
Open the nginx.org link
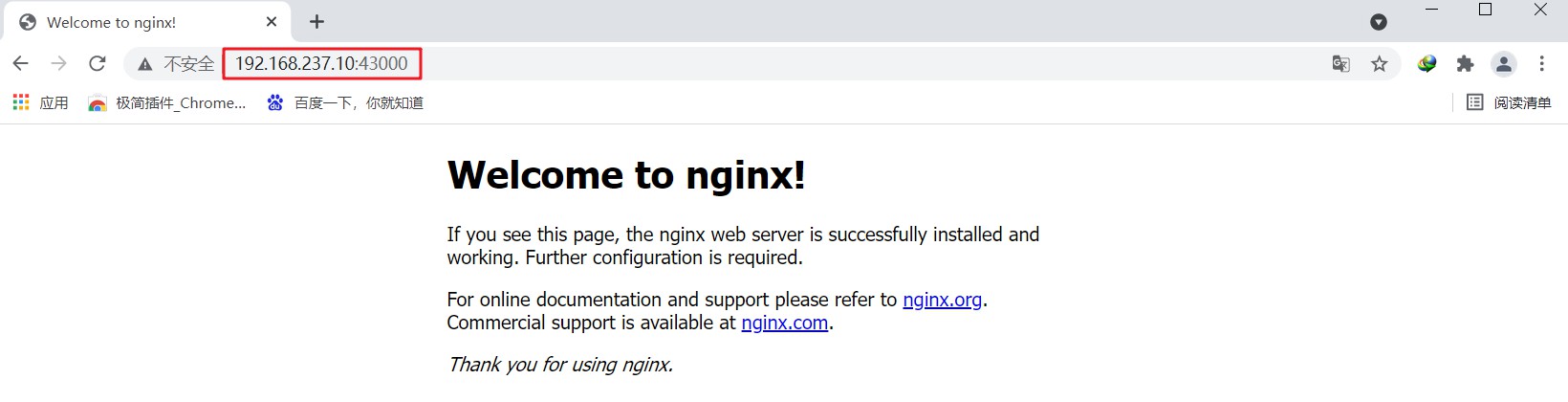[x=942, y=300]
